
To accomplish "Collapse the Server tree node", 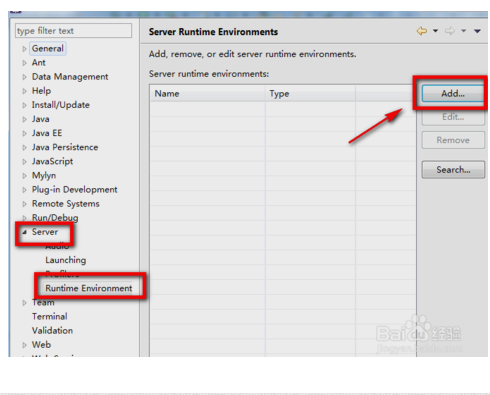I will click(24, 232).
